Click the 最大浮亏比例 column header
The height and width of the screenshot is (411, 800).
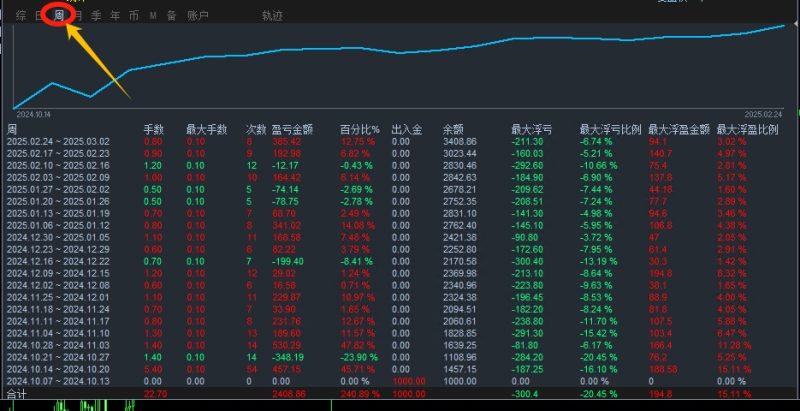(x=610, y=130)
